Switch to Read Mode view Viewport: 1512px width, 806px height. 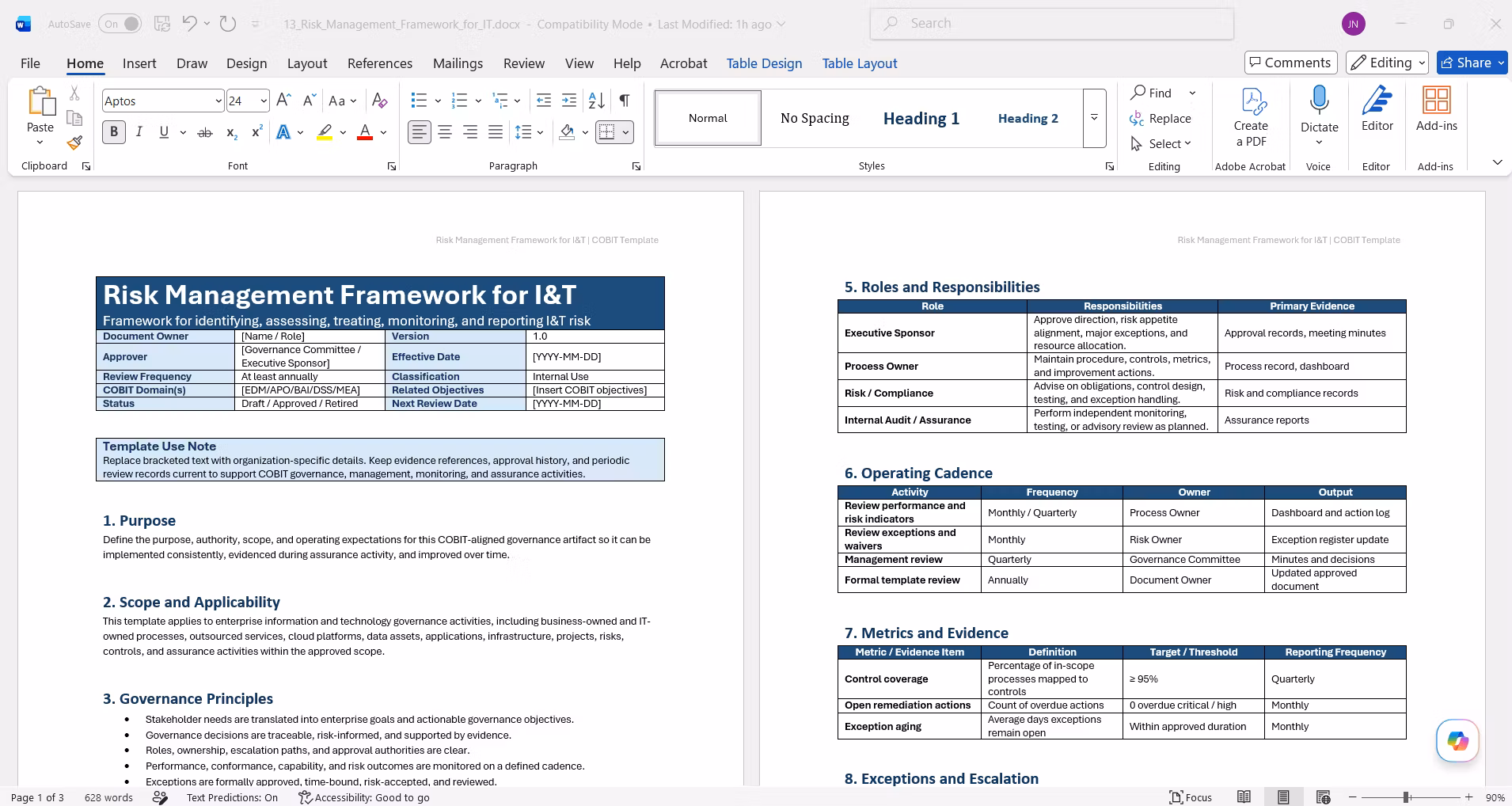tap(1244, 797)
